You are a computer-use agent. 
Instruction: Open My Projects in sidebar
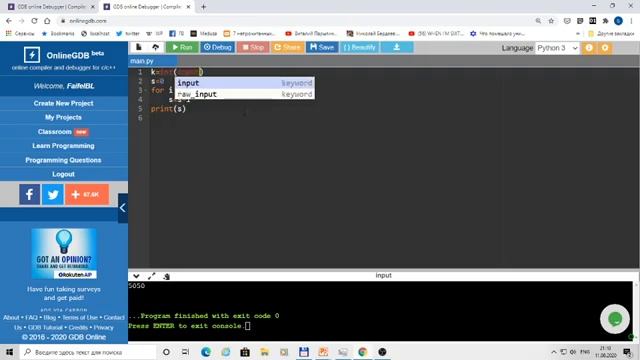[64, 117]
